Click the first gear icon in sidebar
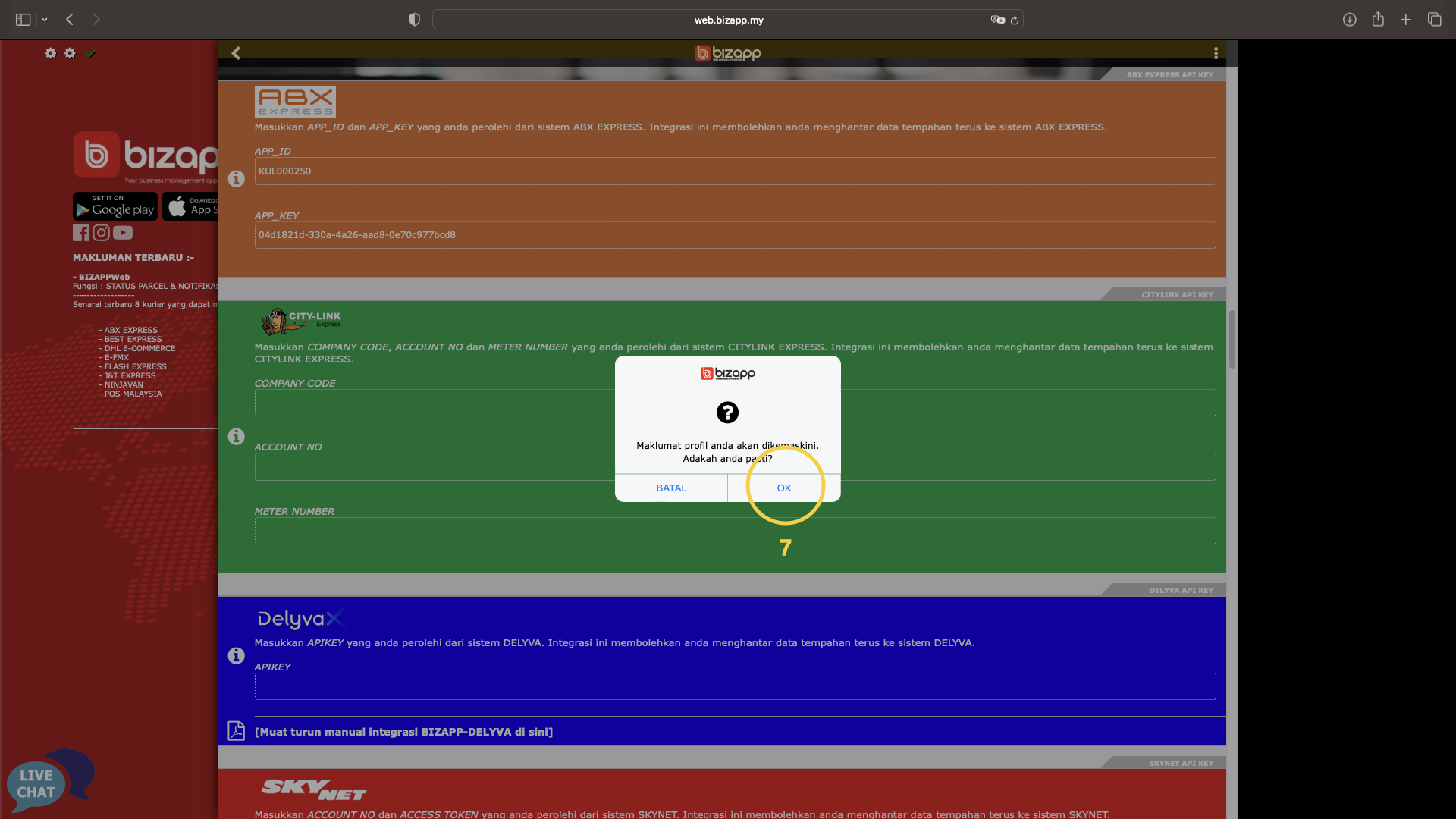1456x819 pixels. (x=50, y=53)
